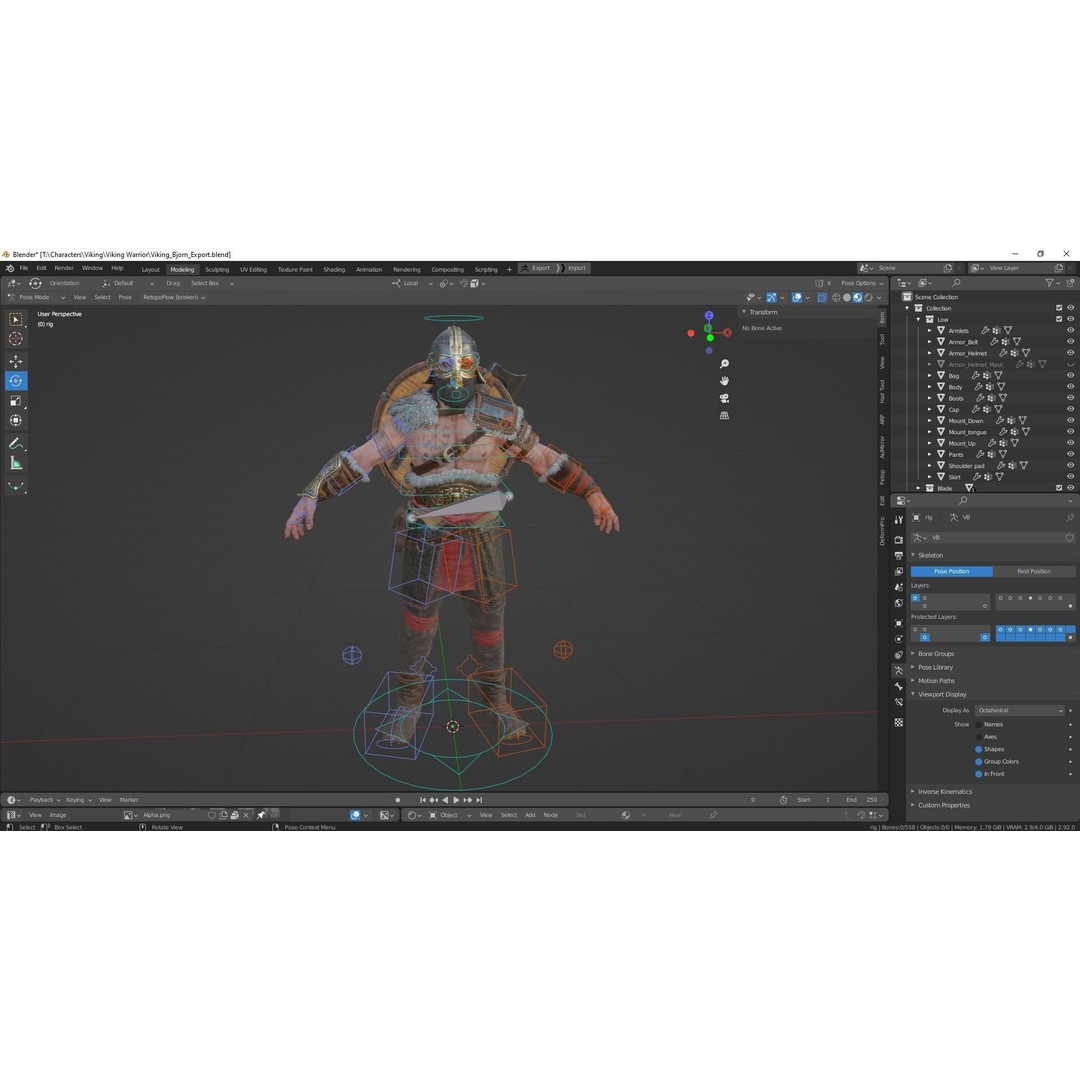
Task: Switch to UV Editing workspace tab
Action: pos(253,269)
